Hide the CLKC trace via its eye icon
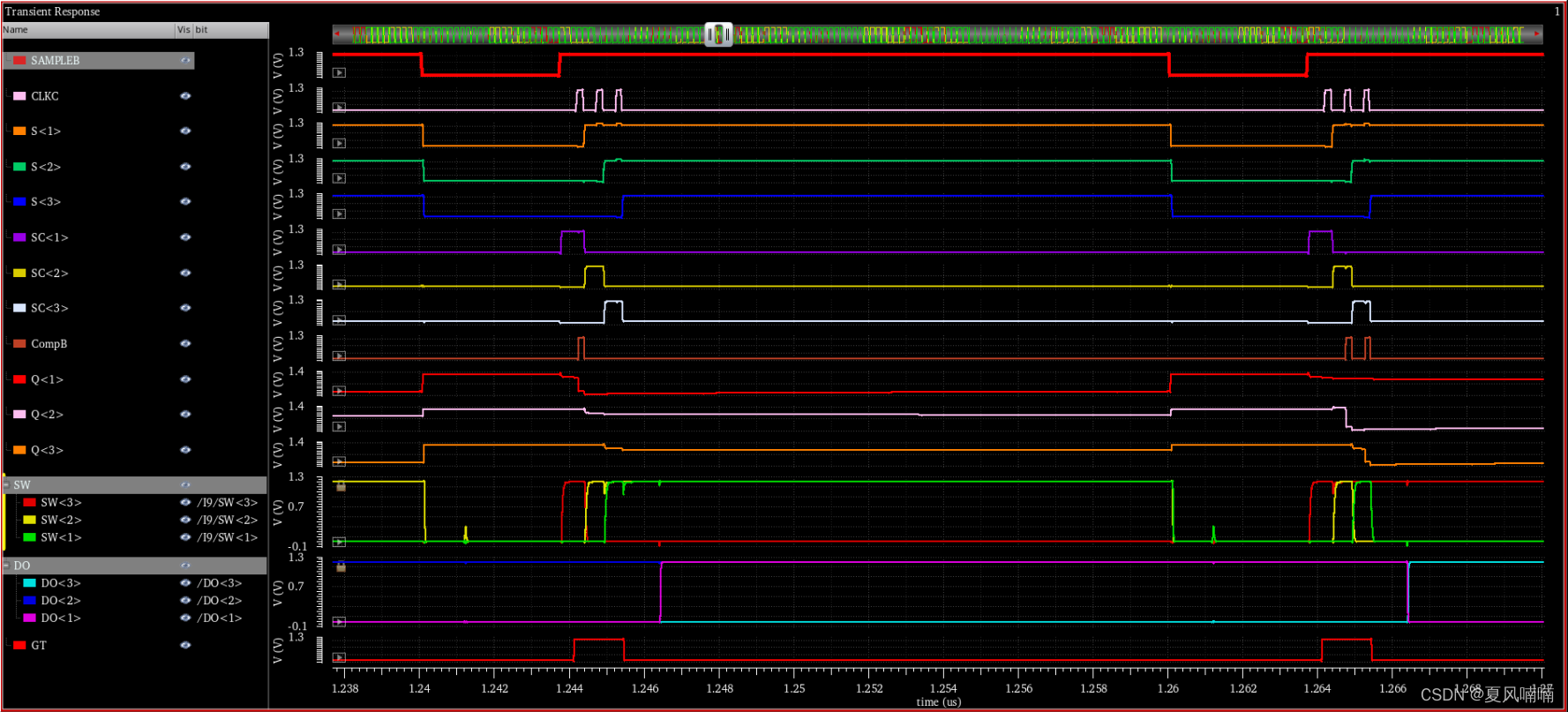The width and height of the screenshot is (1568, 712). point(185,95)
